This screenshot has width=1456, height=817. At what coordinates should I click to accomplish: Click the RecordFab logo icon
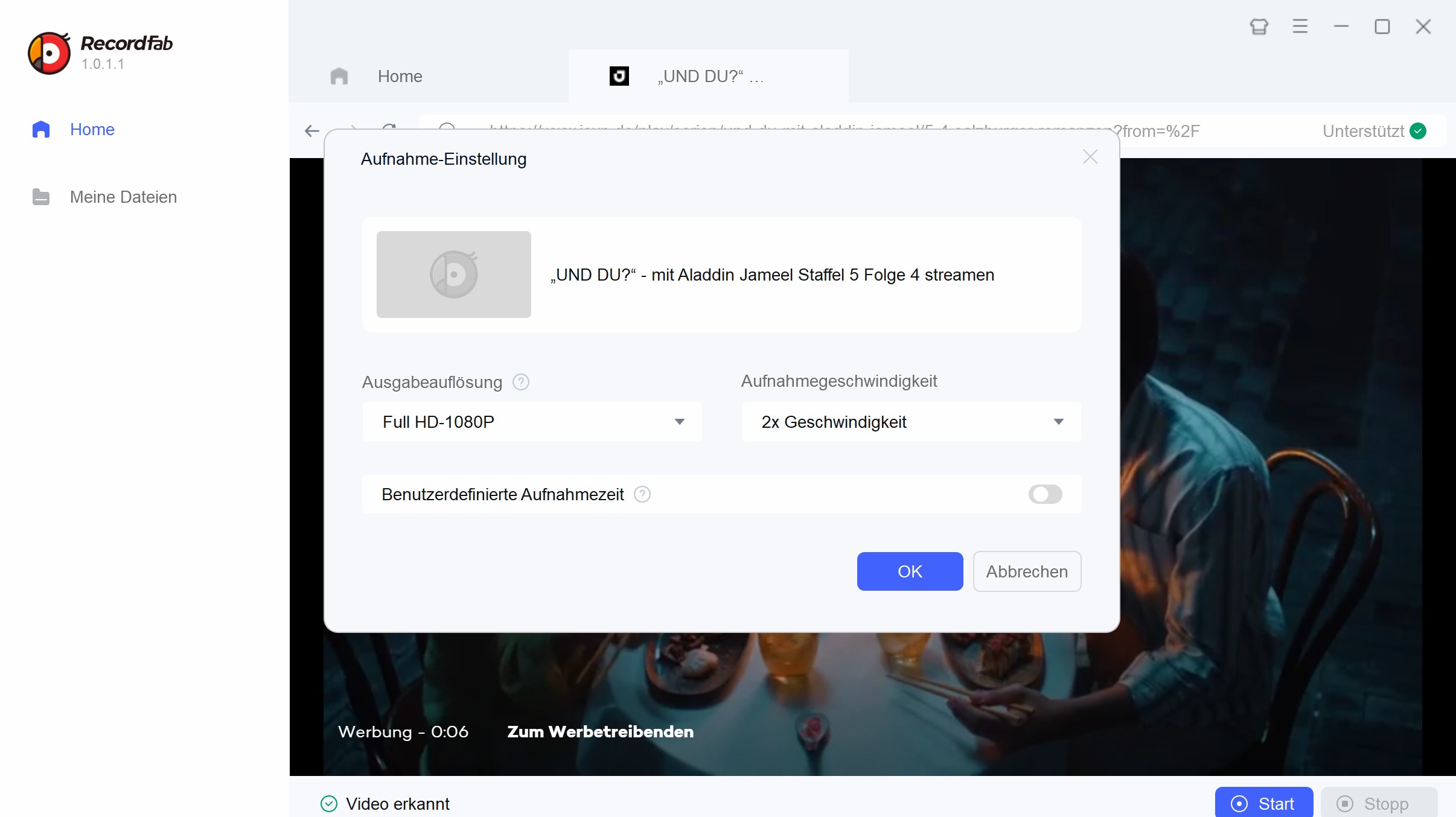click(49, 53)
